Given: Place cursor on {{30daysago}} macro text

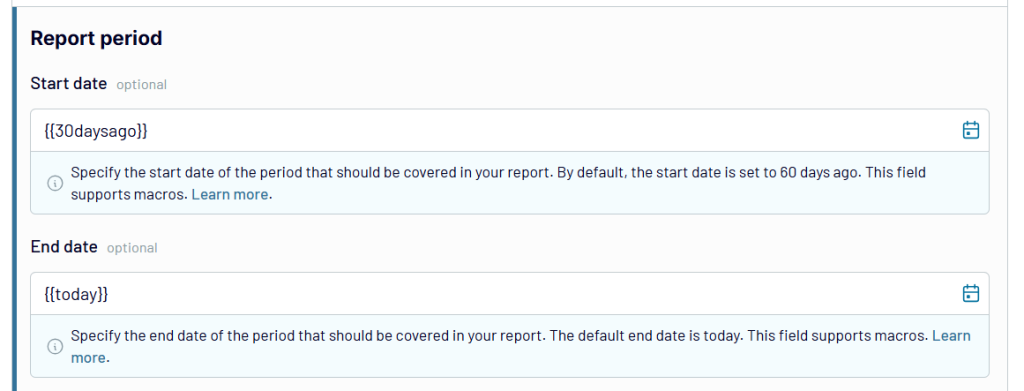Looking at the screenshot, I should pos(96,131).
